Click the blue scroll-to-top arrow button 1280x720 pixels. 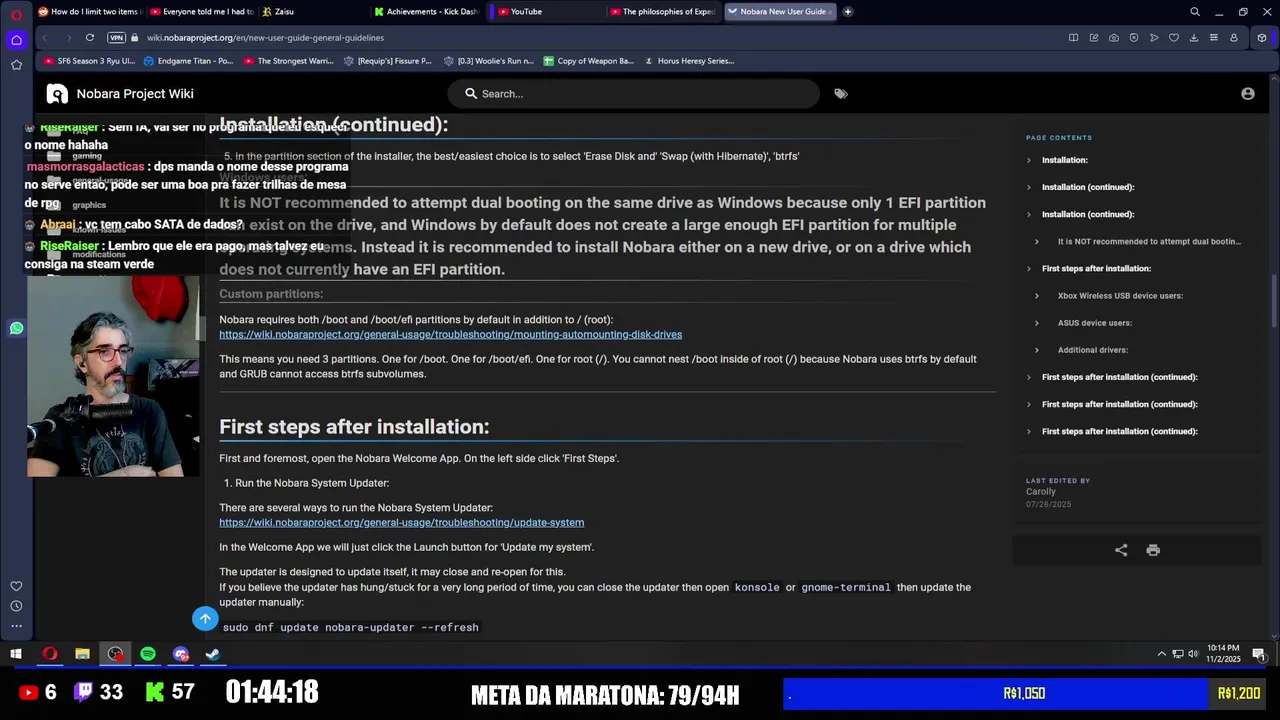click(205, 619)
